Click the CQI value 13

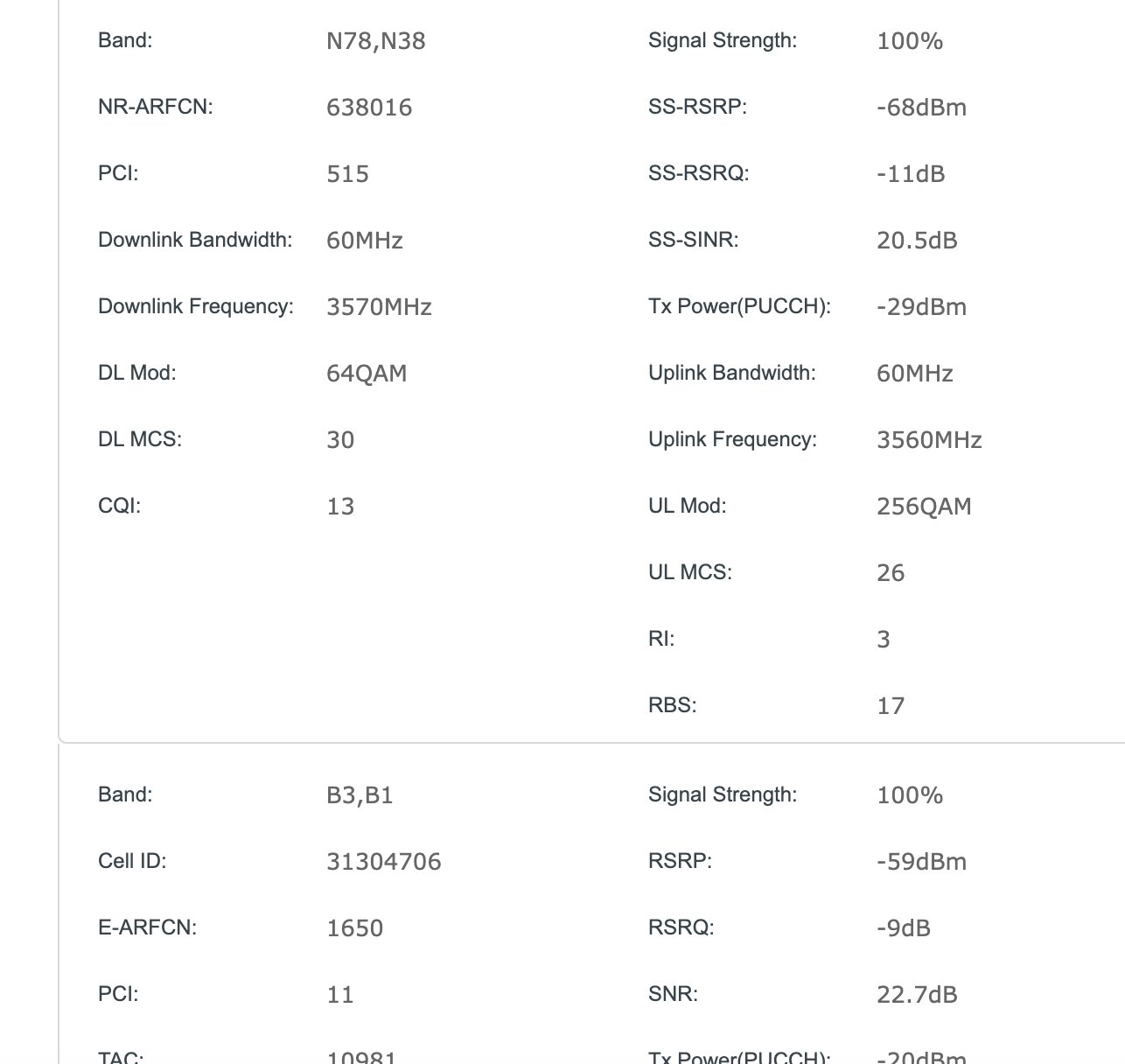point(340,507)
